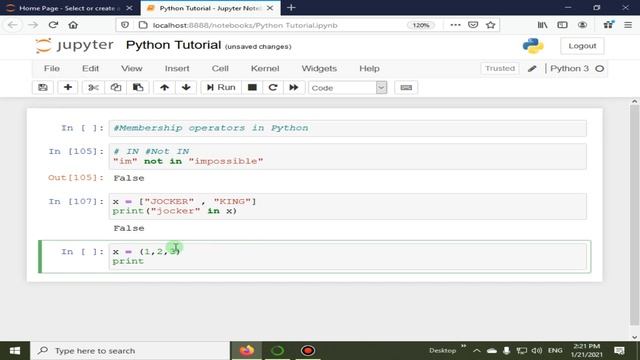Image resolution: width=640 pixels, height=360 pixels.
Task: Click the taskbar volume speaker icon
Action: [x=537, y=351]
